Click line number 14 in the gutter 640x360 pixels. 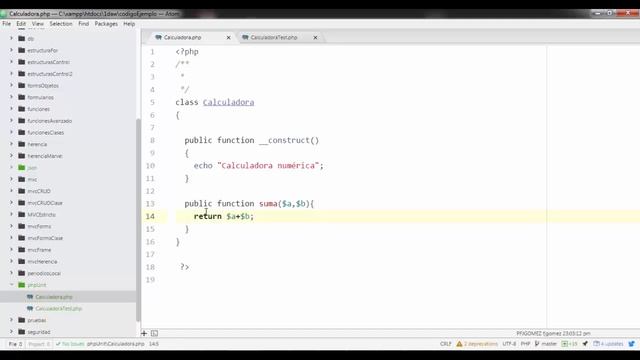(150, 216)
